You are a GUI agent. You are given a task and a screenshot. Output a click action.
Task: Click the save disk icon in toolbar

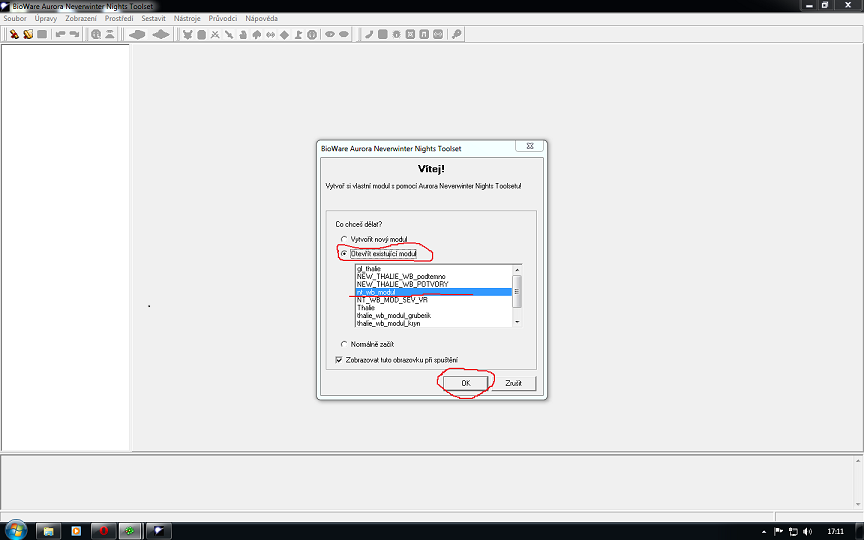(42, 34)
